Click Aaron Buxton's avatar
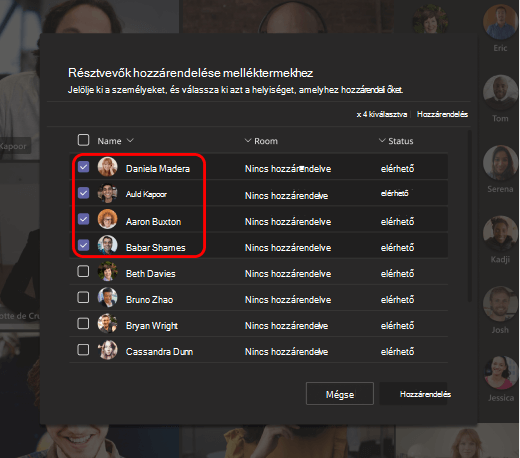520x458 pixels. coord(107,219)
